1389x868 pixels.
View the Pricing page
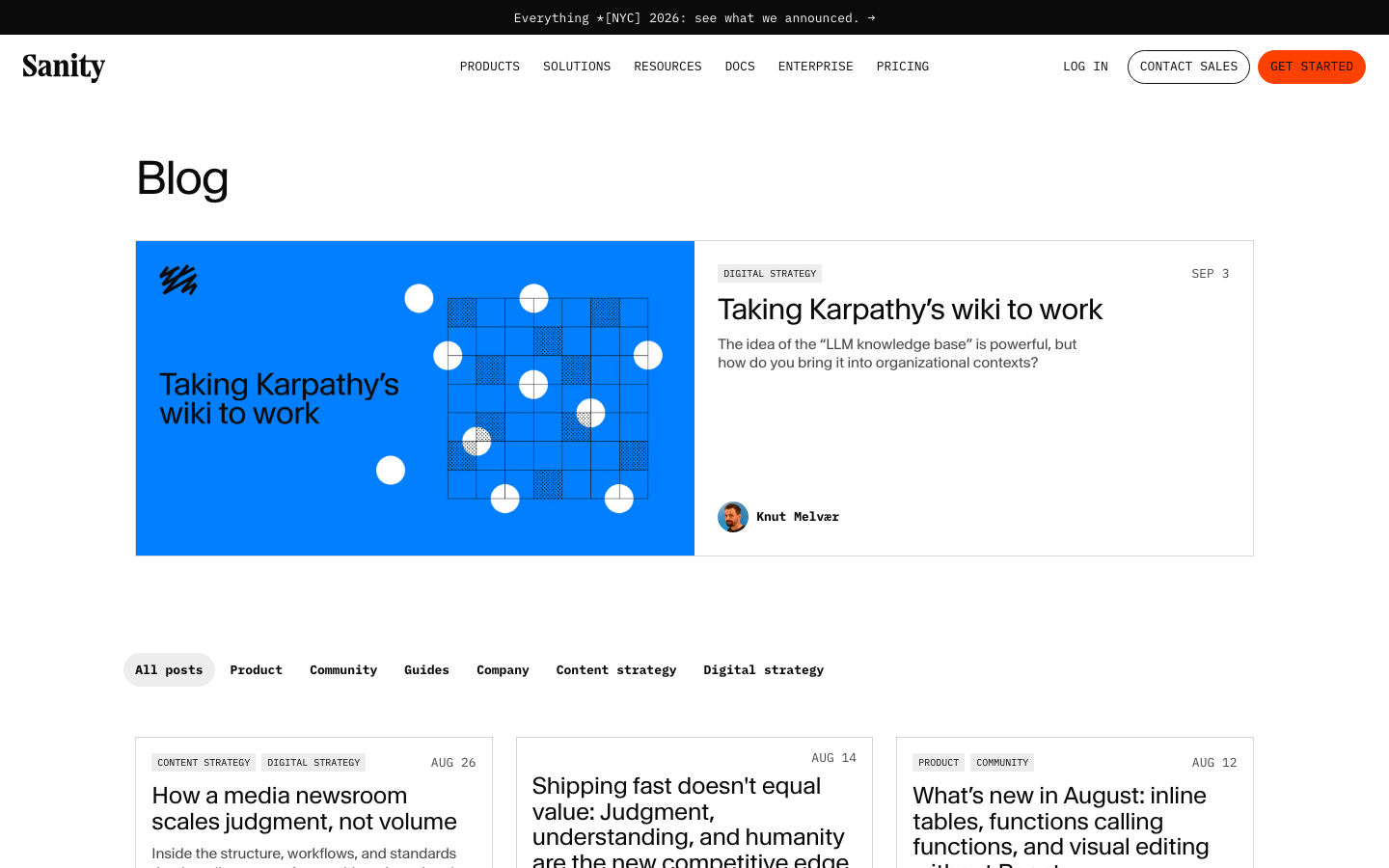pos(903,67)
